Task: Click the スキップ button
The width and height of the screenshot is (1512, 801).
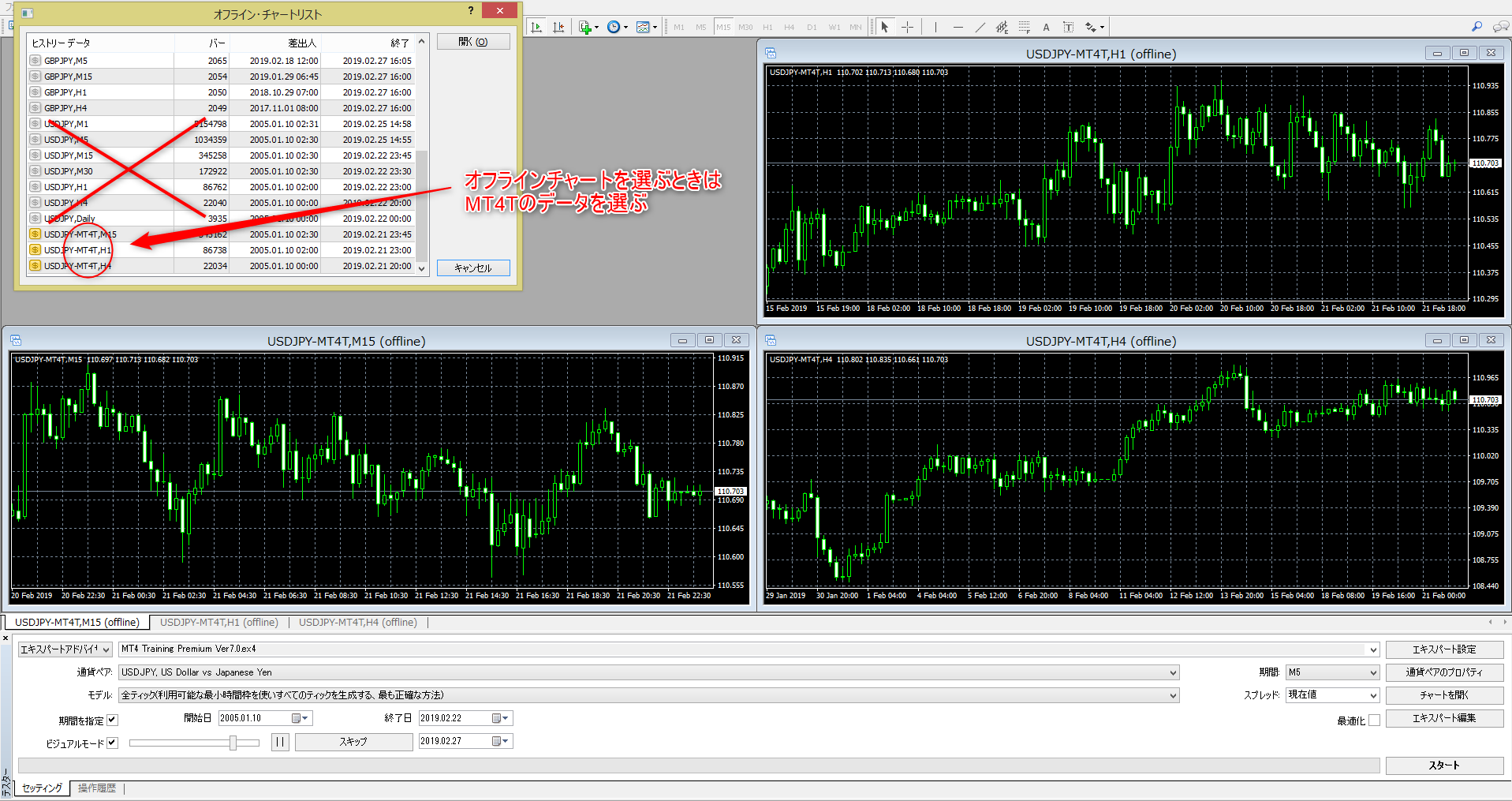Action: pyautogui.click(x=353, y=742)
